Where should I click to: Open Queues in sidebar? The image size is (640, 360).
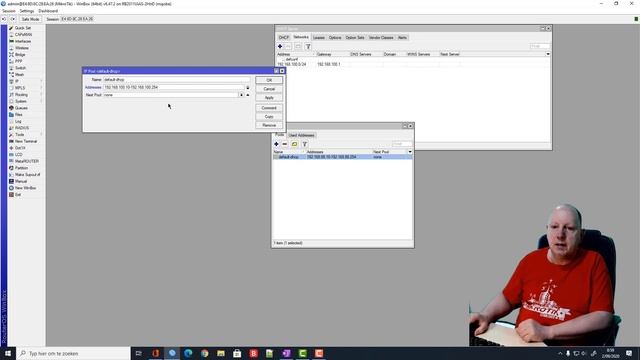[21, 108]
